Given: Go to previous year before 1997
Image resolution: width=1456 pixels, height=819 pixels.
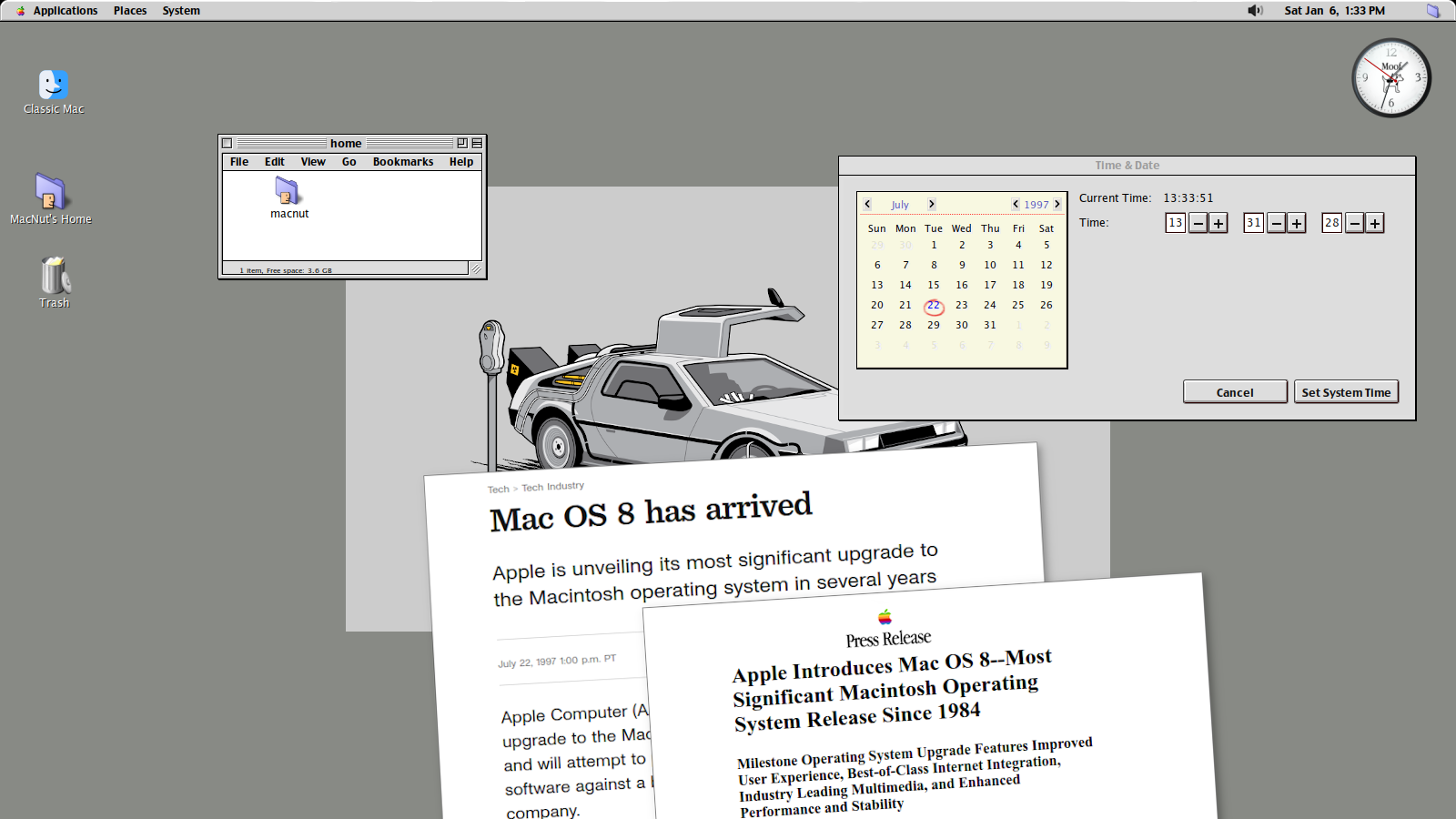Looking at the screenshot, I should pyautogui.click(x=1016, y=205).
